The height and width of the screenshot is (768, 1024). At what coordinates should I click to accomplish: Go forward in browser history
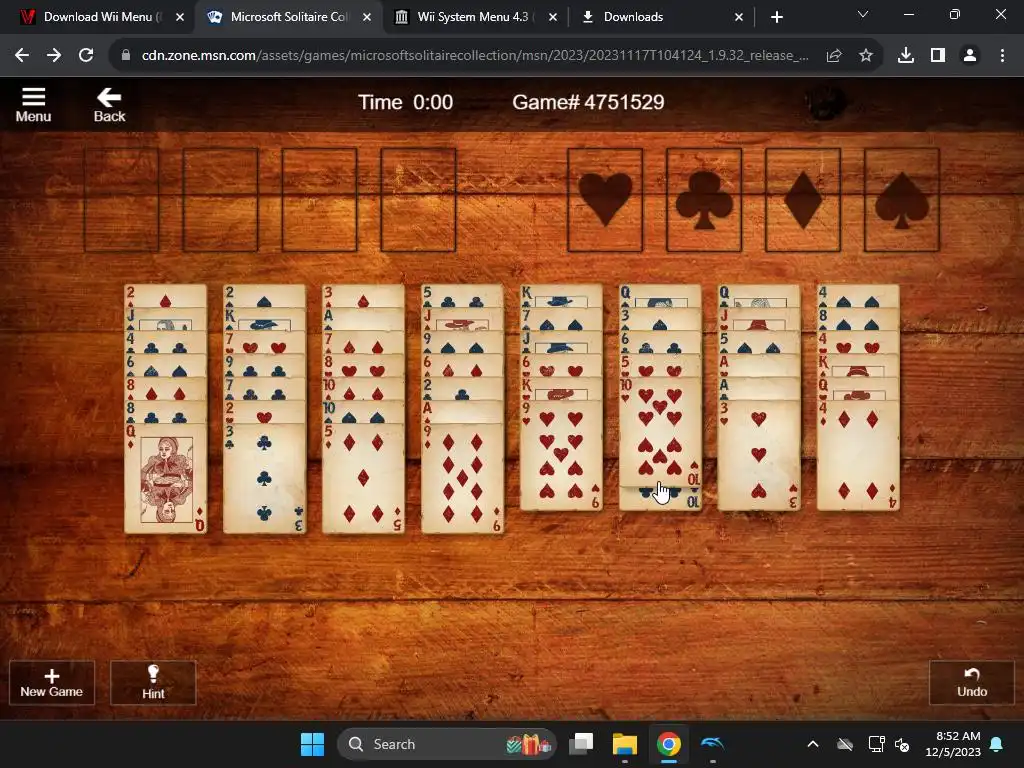pyautogui.click(x=54, y=56)
